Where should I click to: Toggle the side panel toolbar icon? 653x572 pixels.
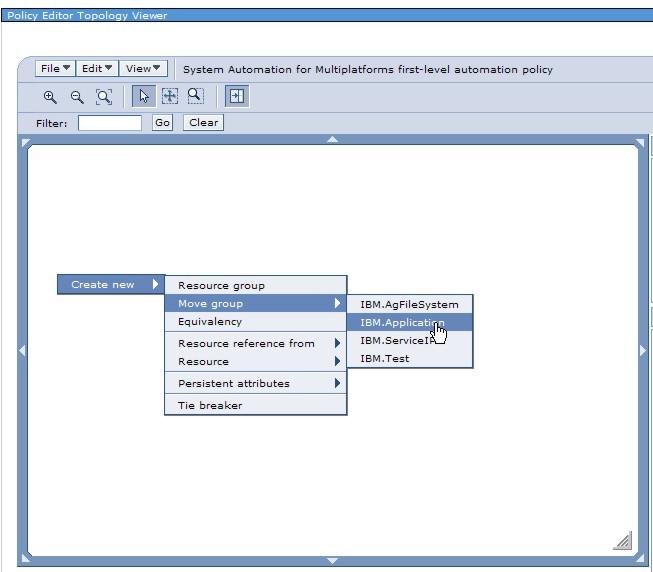tap(237, 96)
